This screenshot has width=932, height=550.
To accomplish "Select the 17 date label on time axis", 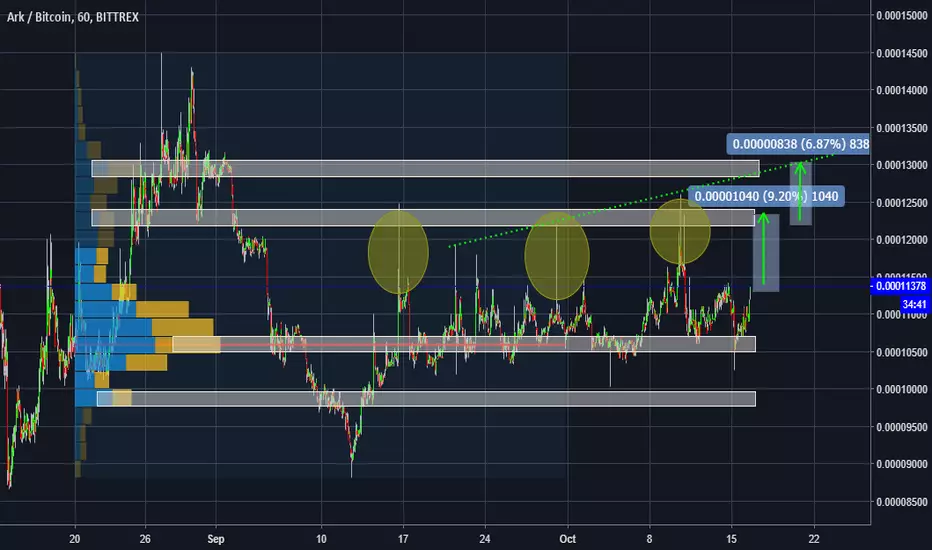I will point(403,539).
